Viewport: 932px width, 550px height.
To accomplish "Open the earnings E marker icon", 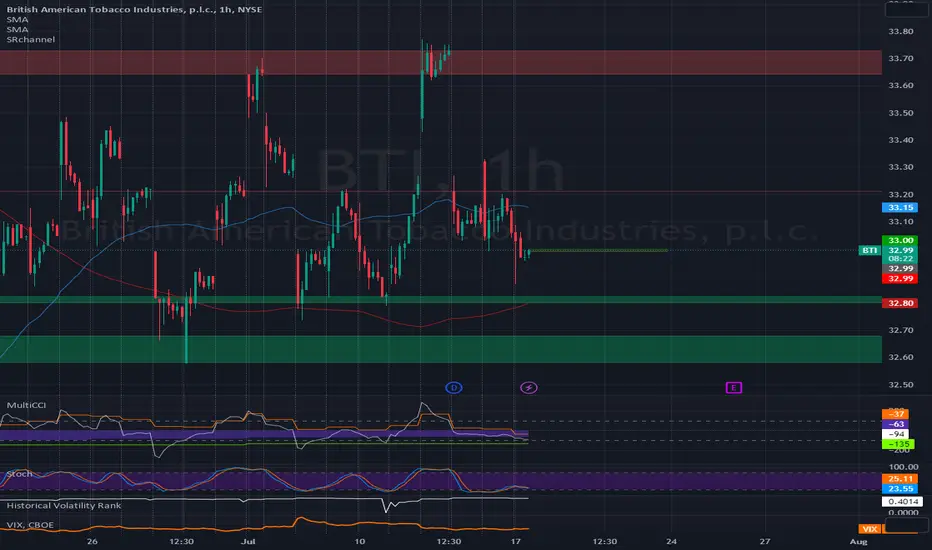I will coord(733,388).
